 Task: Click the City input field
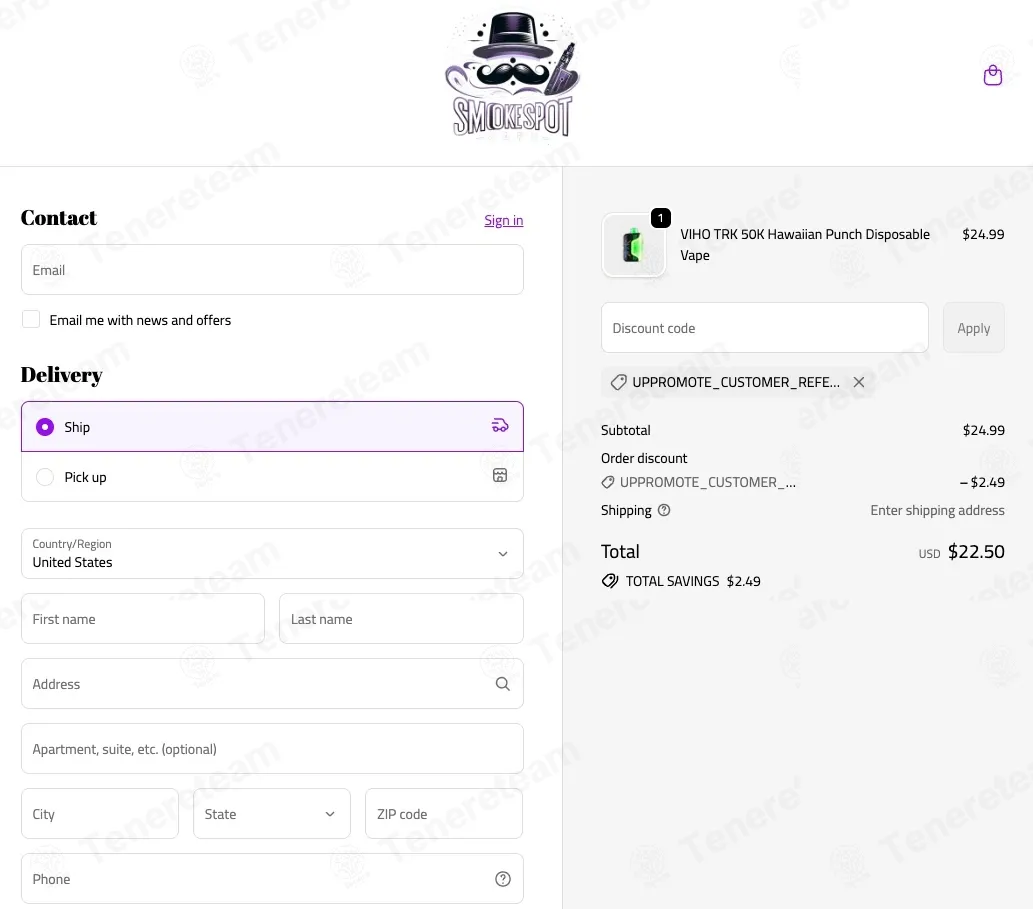pos(99,814)
